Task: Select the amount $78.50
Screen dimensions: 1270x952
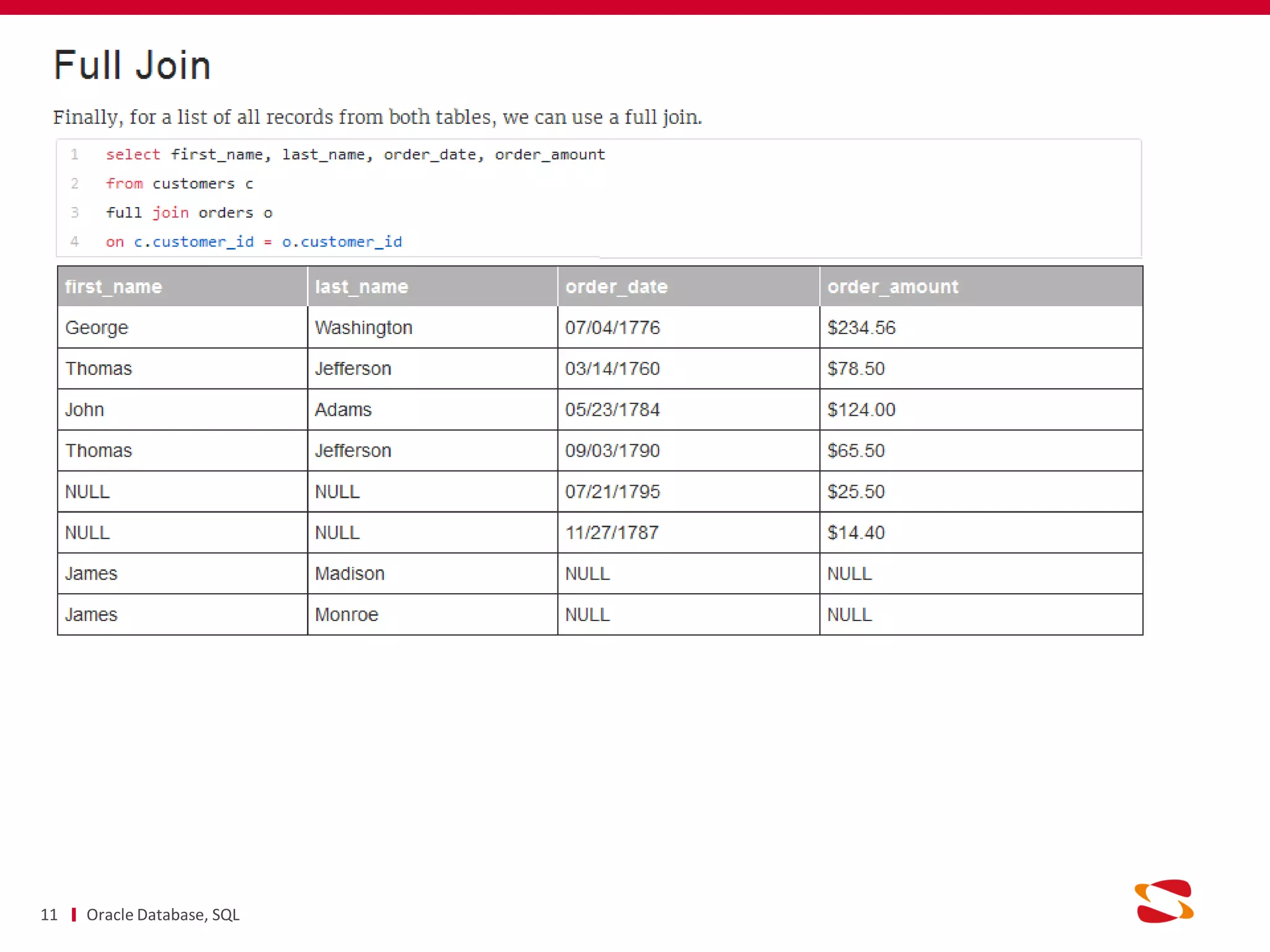Action: 981,369
